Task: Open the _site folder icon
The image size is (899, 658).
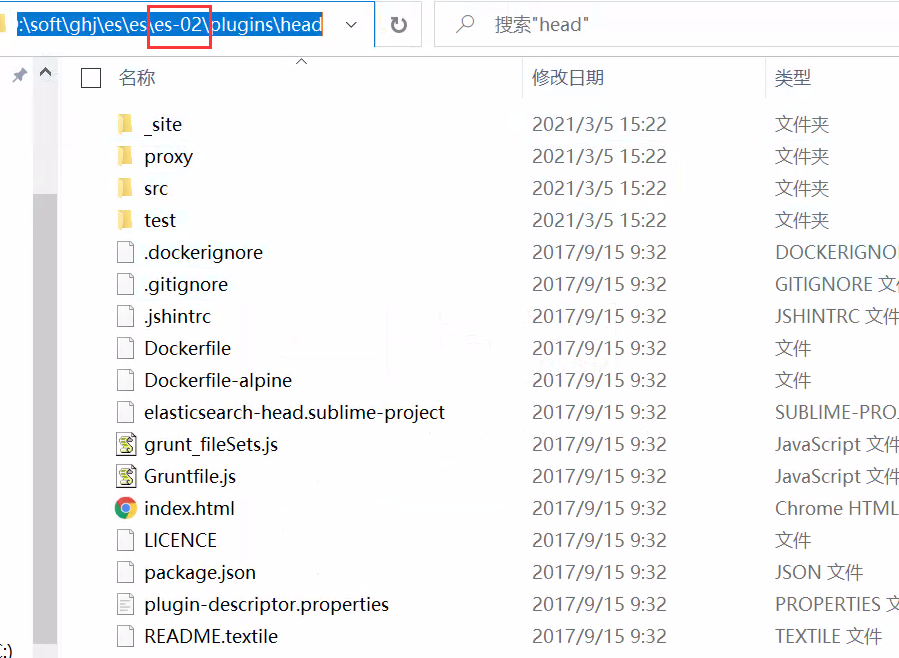Action: pyautogui.click(x=125, y=124)
